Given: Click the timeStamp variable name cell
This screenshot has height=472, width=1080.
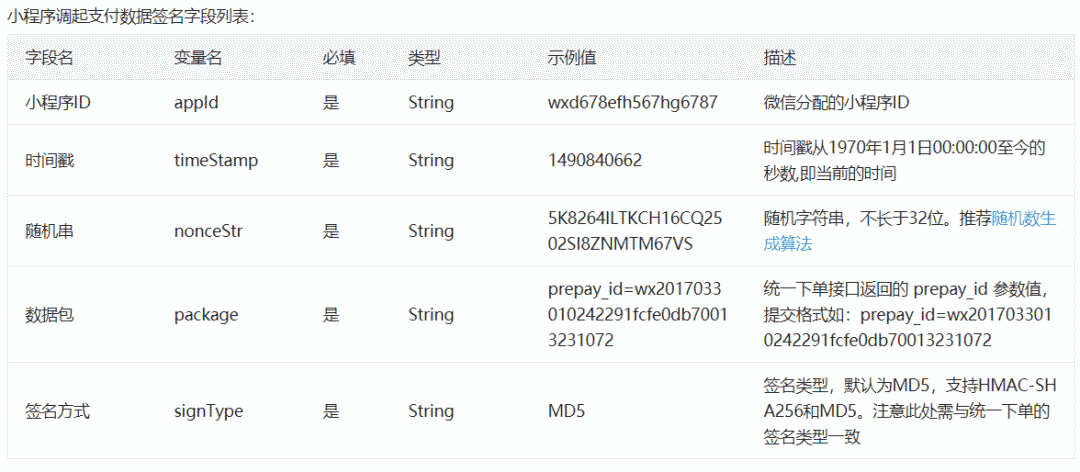Looking at the screenshot, I should click(216, 160).
